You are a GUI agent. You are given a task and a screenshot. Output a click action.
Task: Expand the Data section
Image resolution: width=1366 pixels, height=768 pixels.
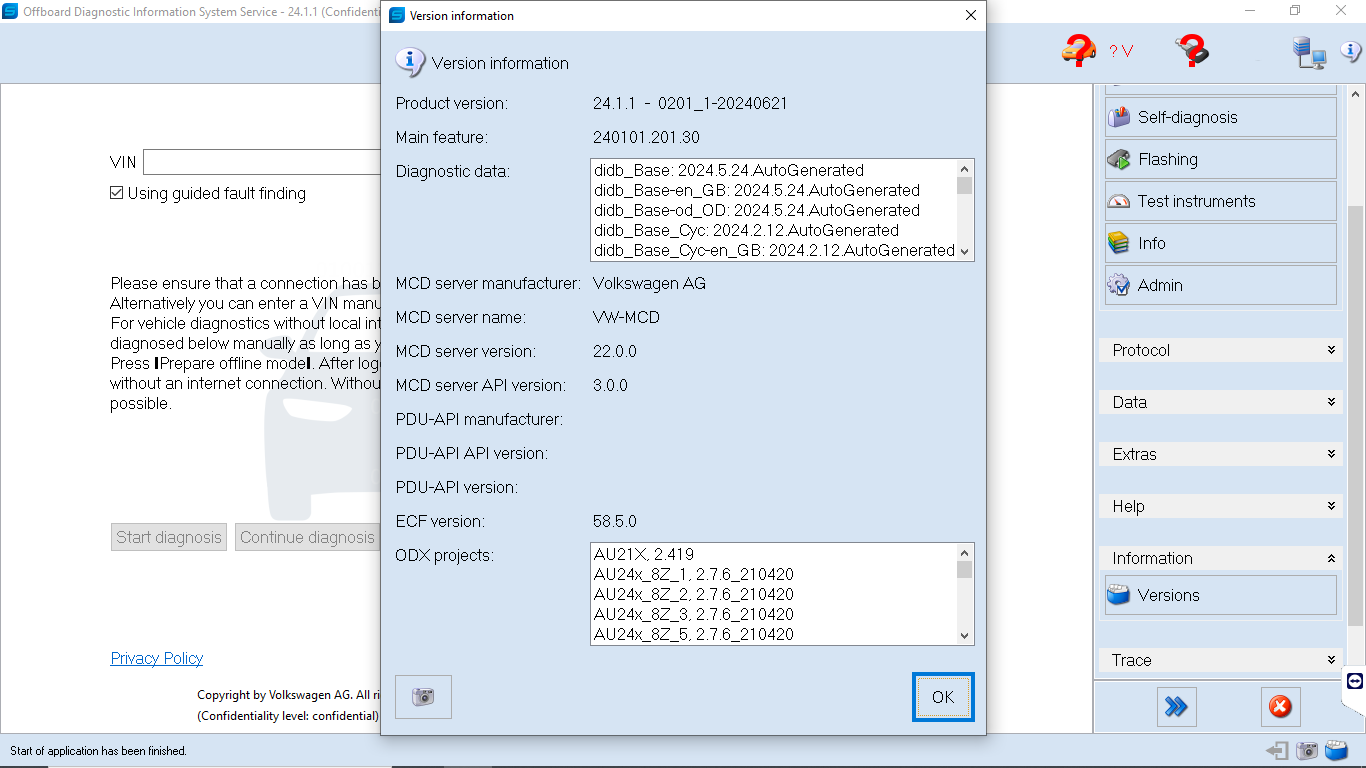coord(1220,402)
